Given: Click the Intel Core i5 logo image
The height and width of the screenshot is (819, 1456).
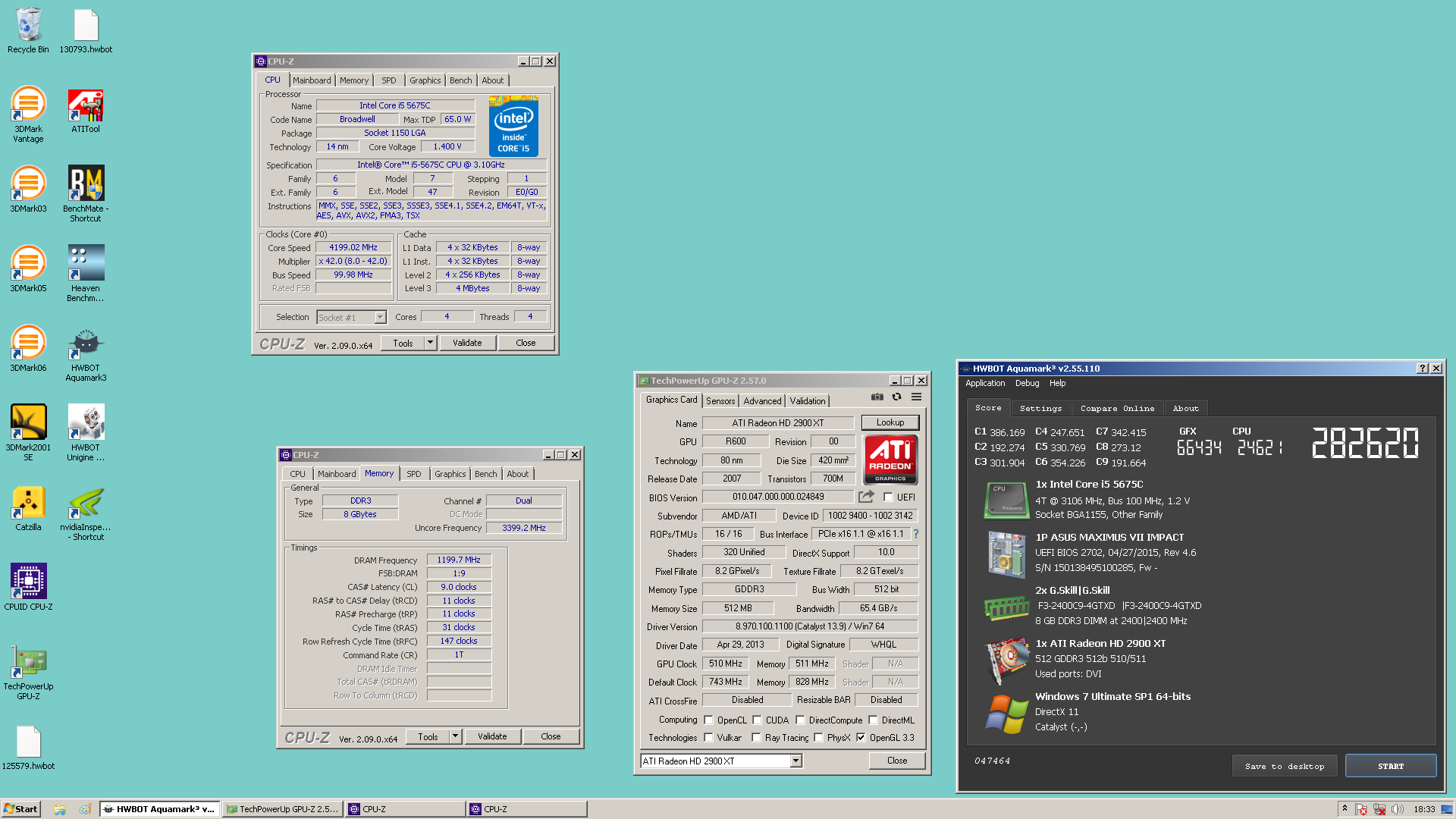Looking at the screenshot, I should [x=513, y=126].
